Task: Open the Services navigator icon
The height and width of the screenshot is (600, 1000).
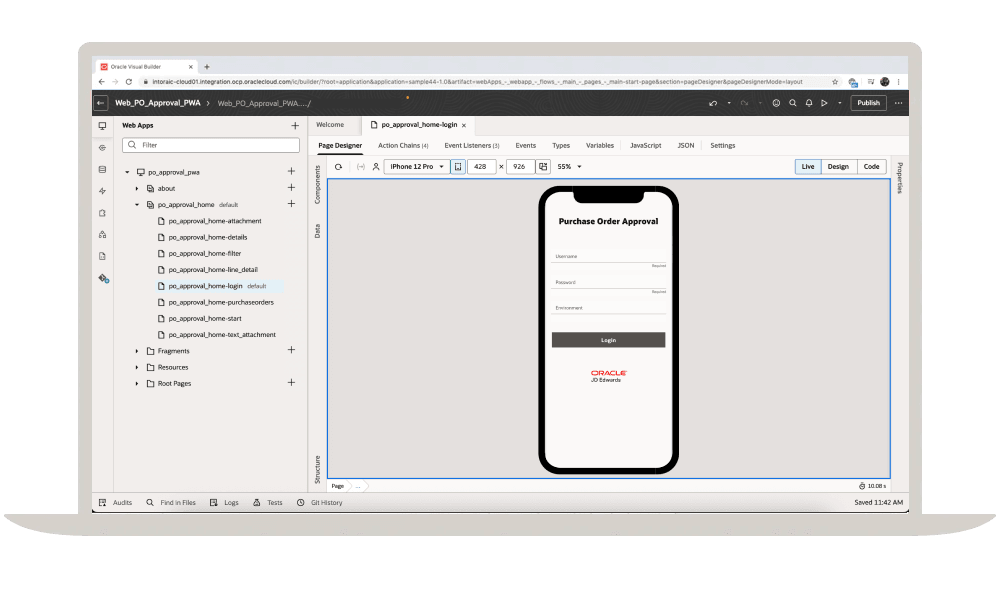Action: [103, 148]
